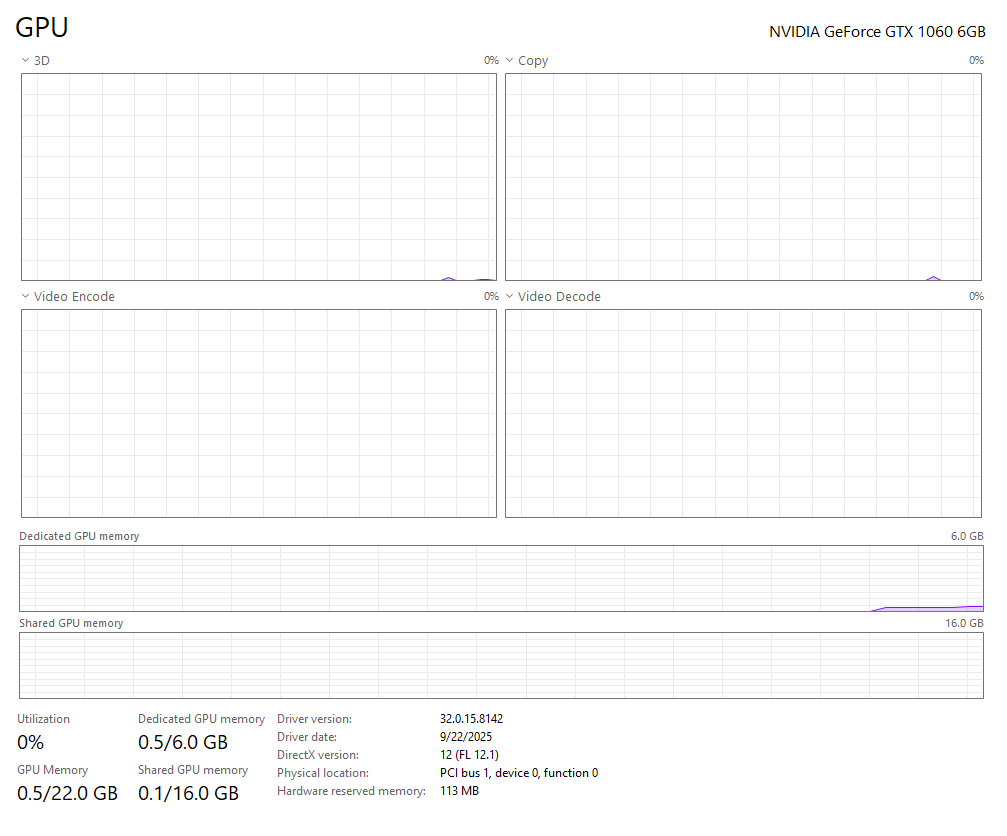Open the 3D engine dropdown chevron
The height and width of the screenshot is (836, 1007).
pos(25,61)
